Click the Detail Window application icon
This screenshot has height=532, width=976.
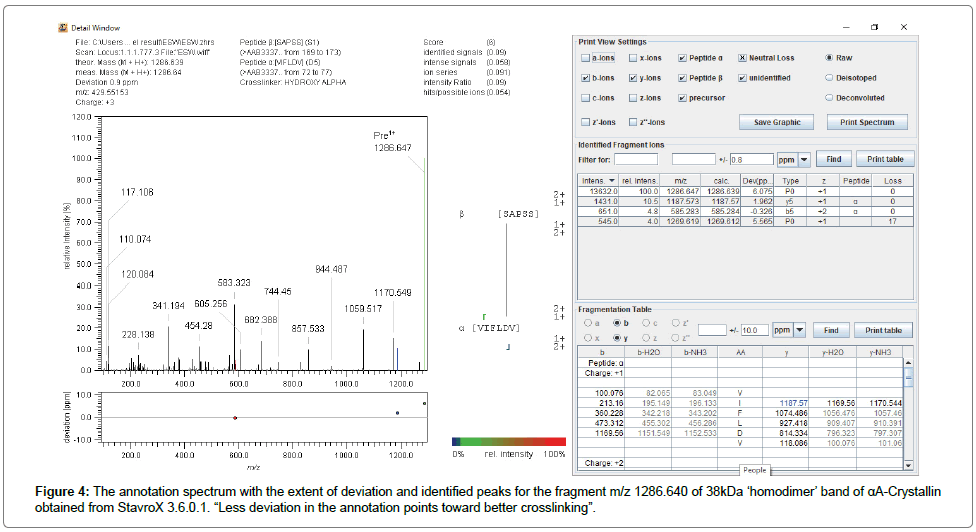[x=64, y=27]
